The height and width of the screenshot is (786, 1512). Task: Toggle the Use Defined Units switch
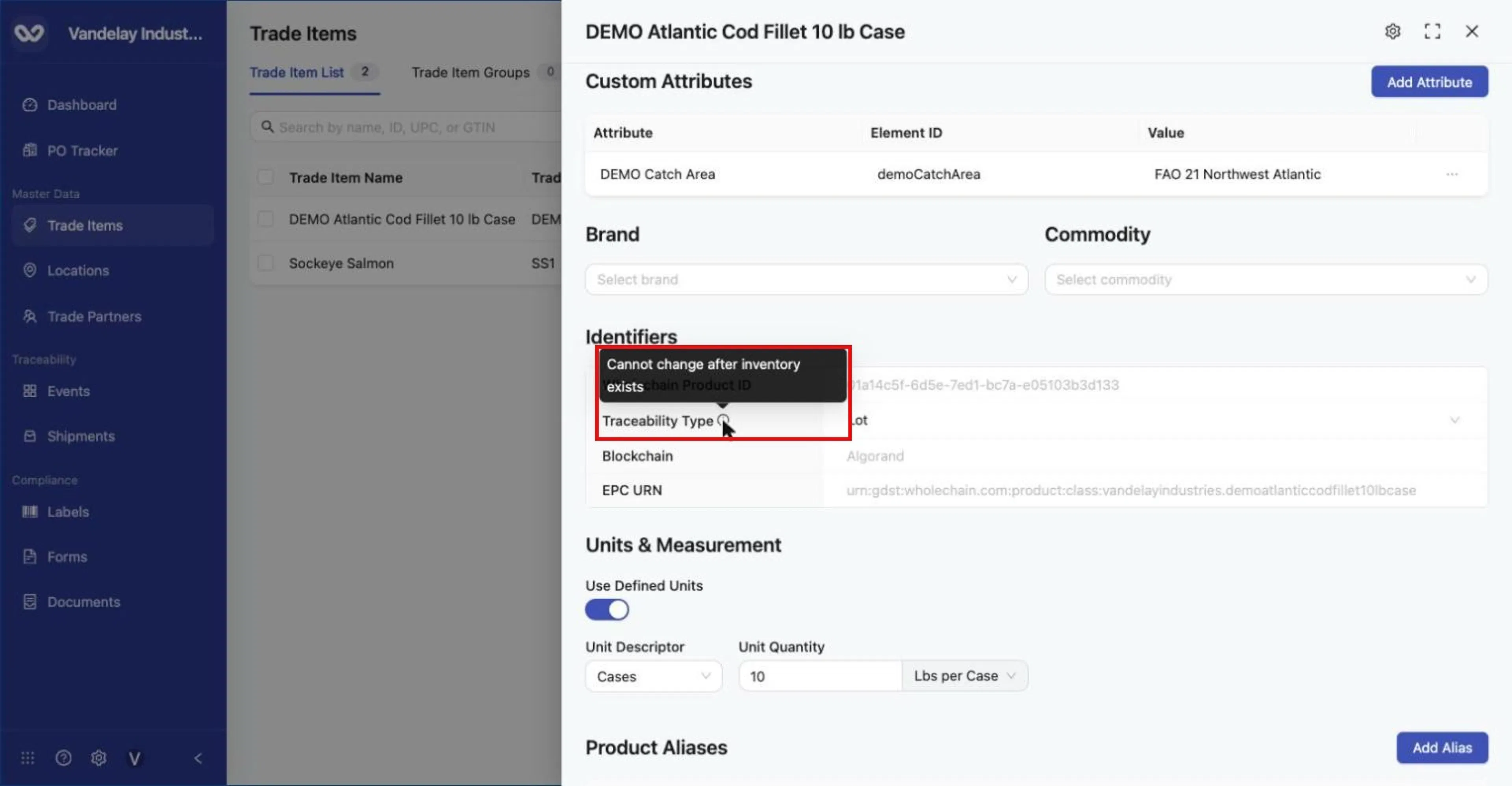tap(607, 610)
